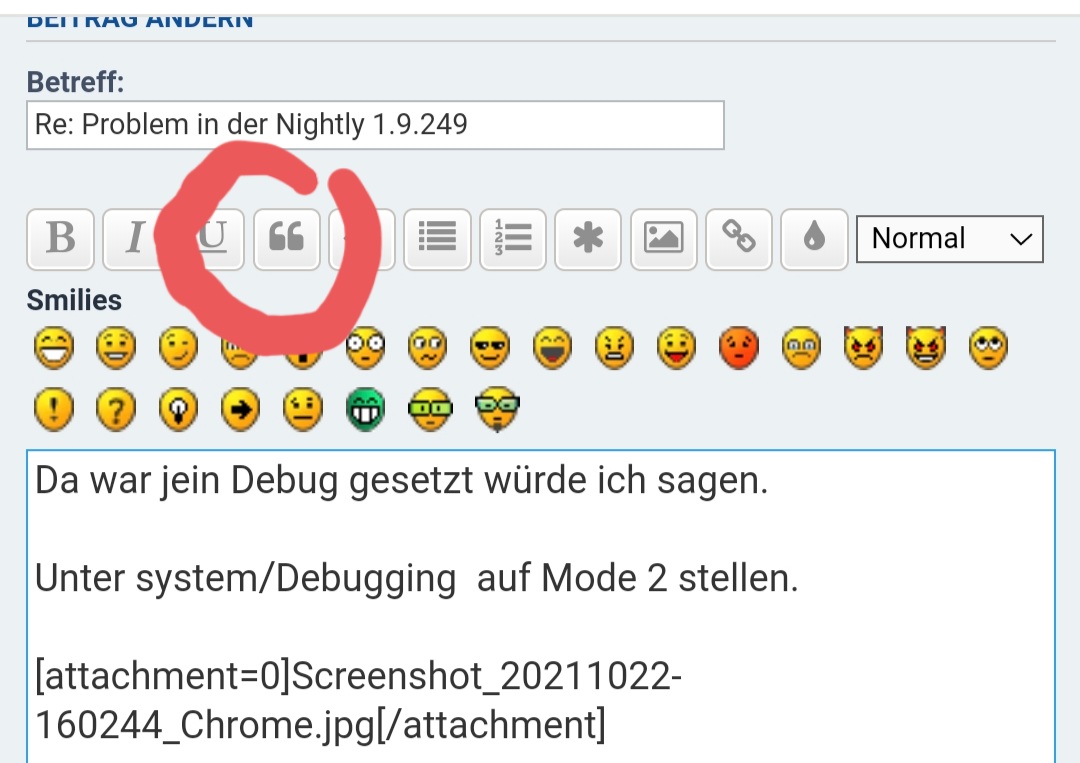Open the font size dropdown showing Normal
Screen dimensions: 1080x763
coord(949,239)
